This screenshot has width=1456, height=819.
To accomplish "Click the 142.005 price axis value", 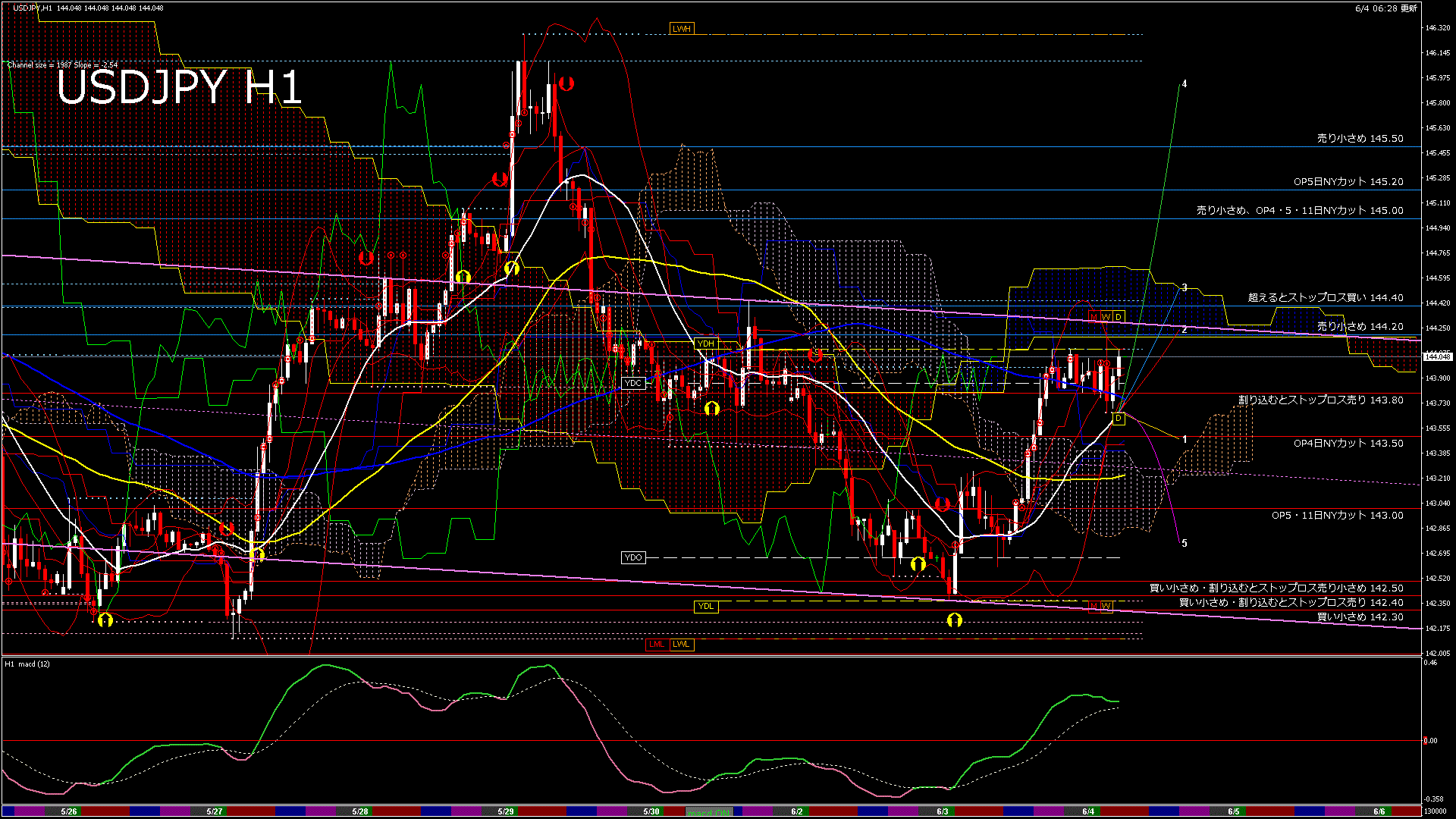I will coord(1438,653).
